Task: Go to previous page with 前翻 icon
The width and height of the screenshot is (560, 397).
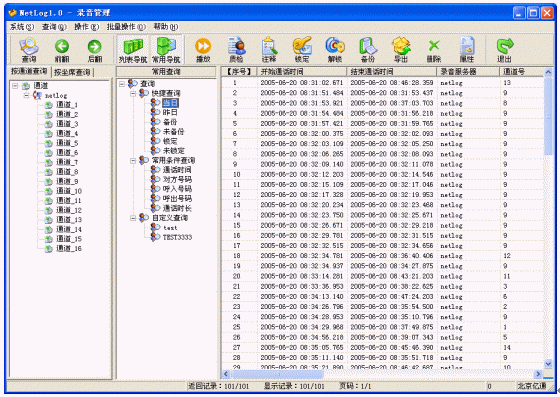Action: pyautogui.click(x=62, y=50)
